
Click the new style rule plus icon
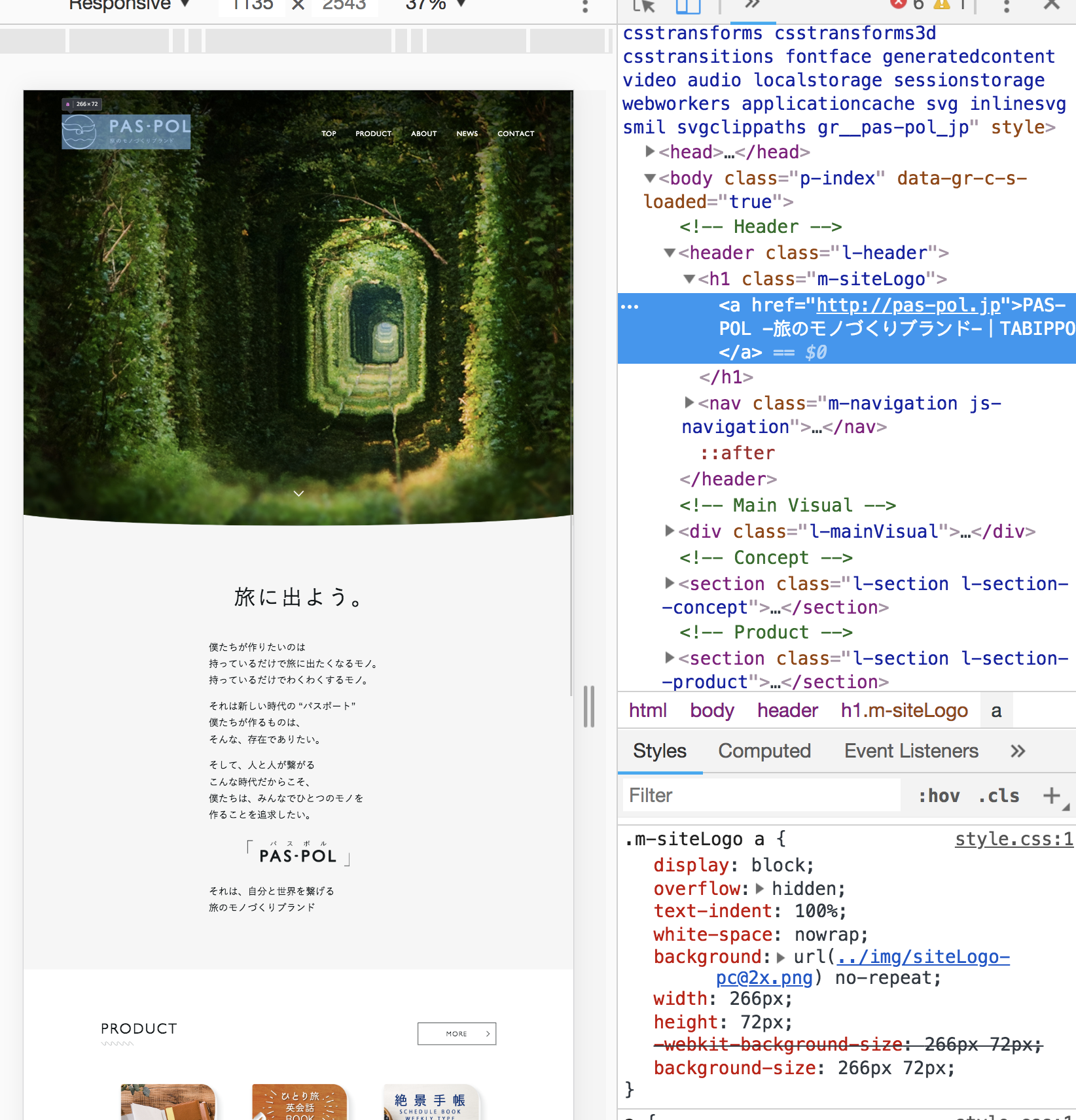[1052, 796]
